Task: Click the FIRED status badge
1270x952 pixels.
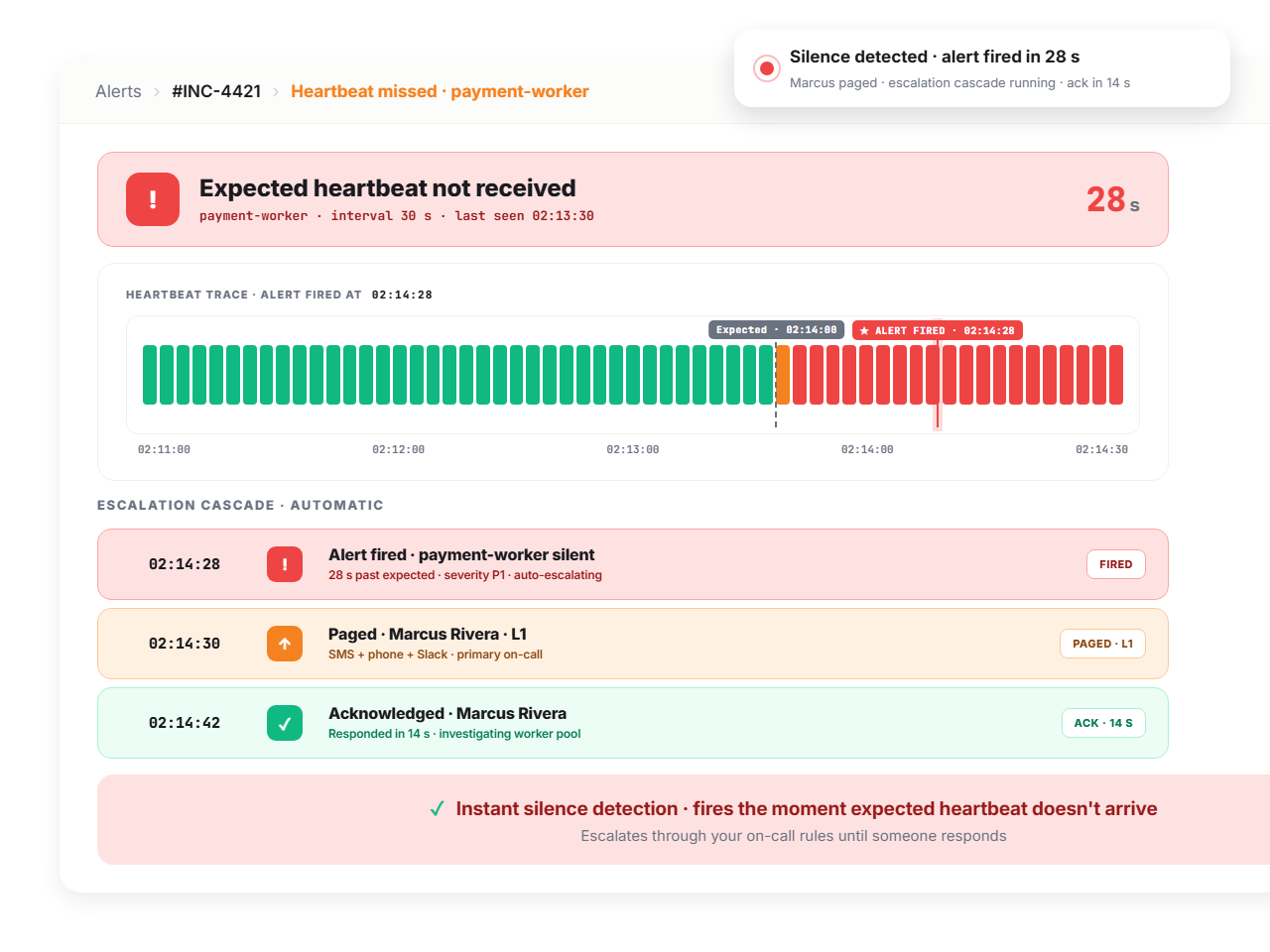Action: tap(1116, 564)
